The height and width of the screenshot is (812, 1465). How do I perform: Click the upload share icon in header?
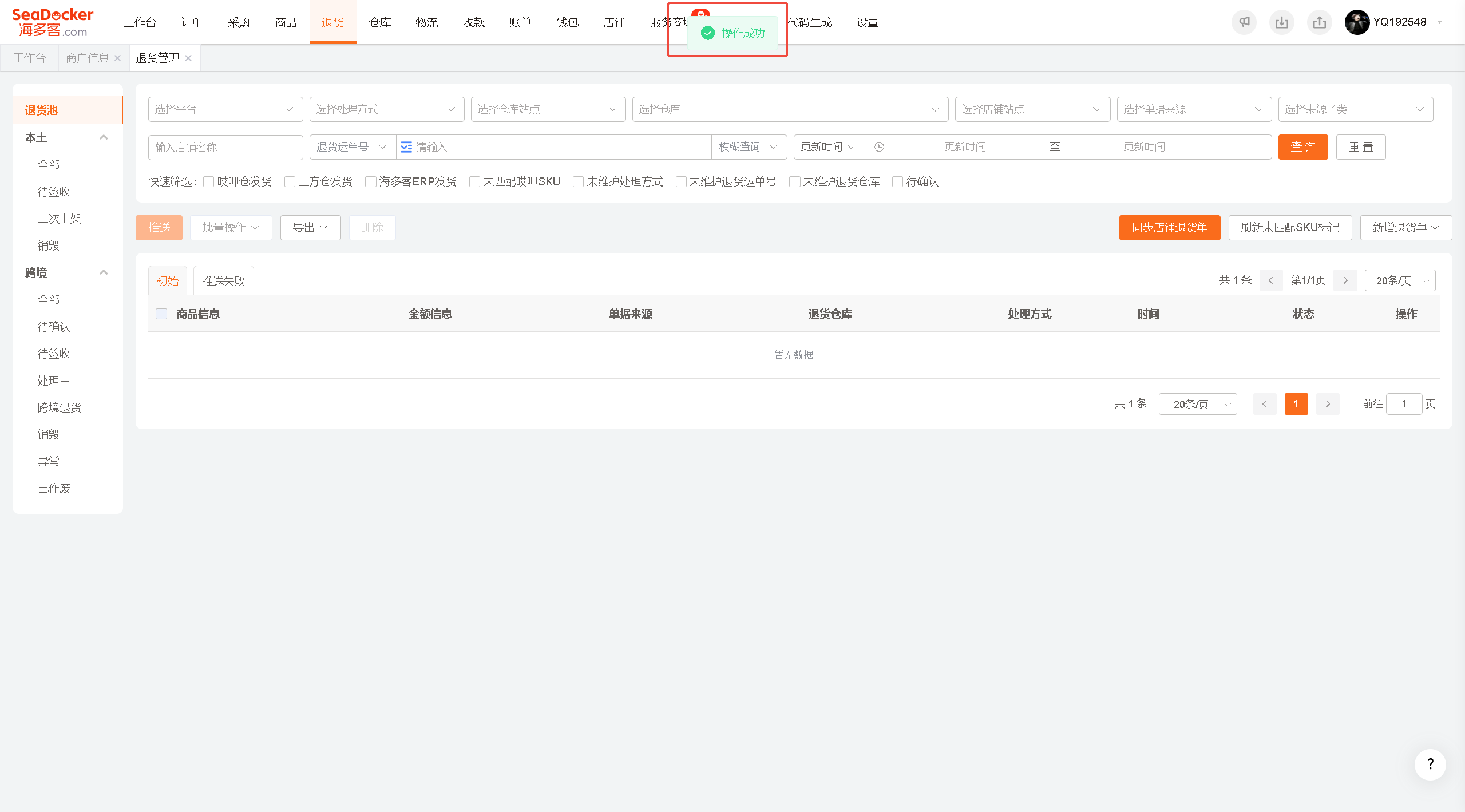1319,22
